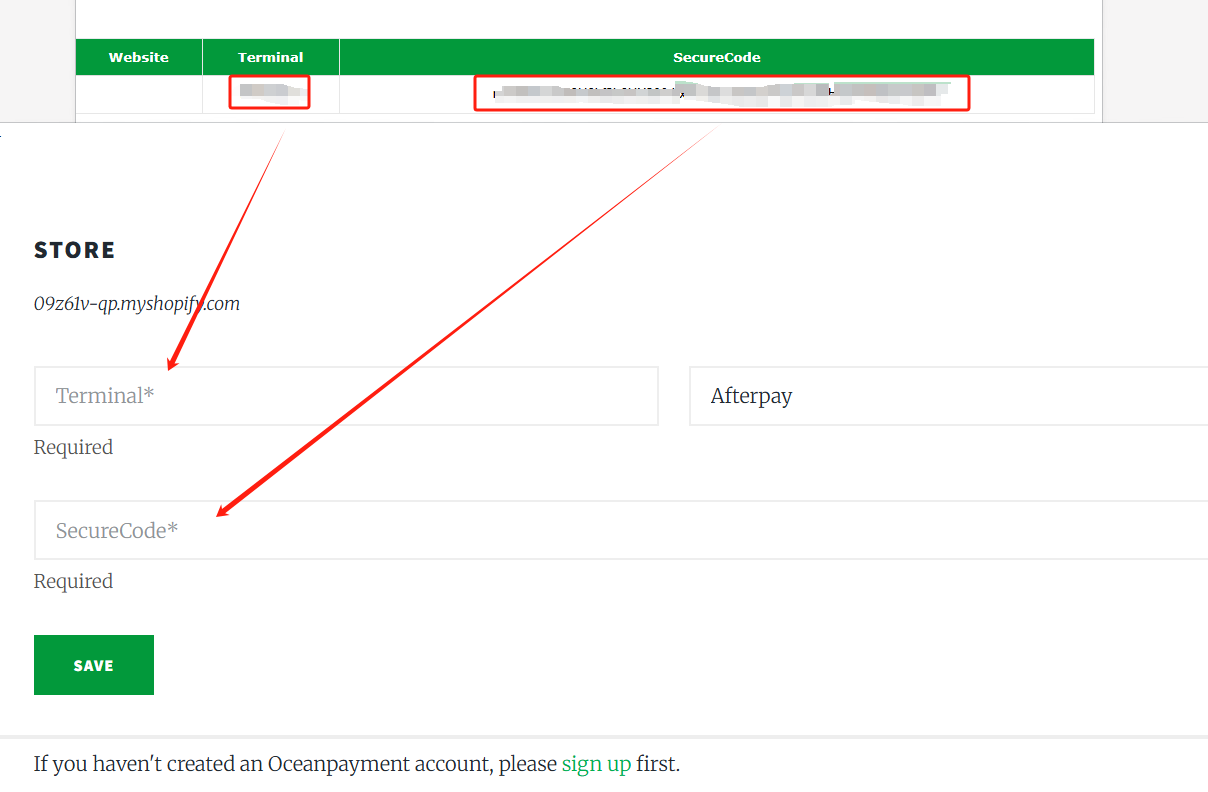Click the STORE section heading
This screenshot has height=792, width=1208.
(x=75, y=250)
